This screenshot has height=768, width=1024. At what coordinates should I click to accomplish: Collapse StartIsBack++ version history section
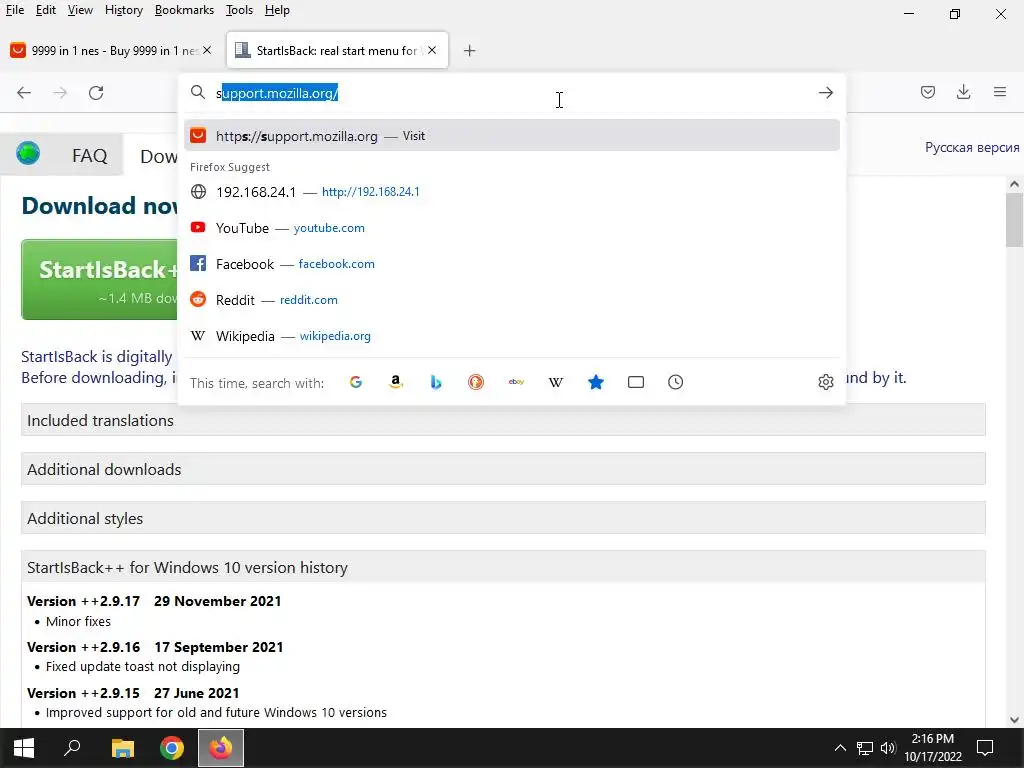tap(503, 567)
